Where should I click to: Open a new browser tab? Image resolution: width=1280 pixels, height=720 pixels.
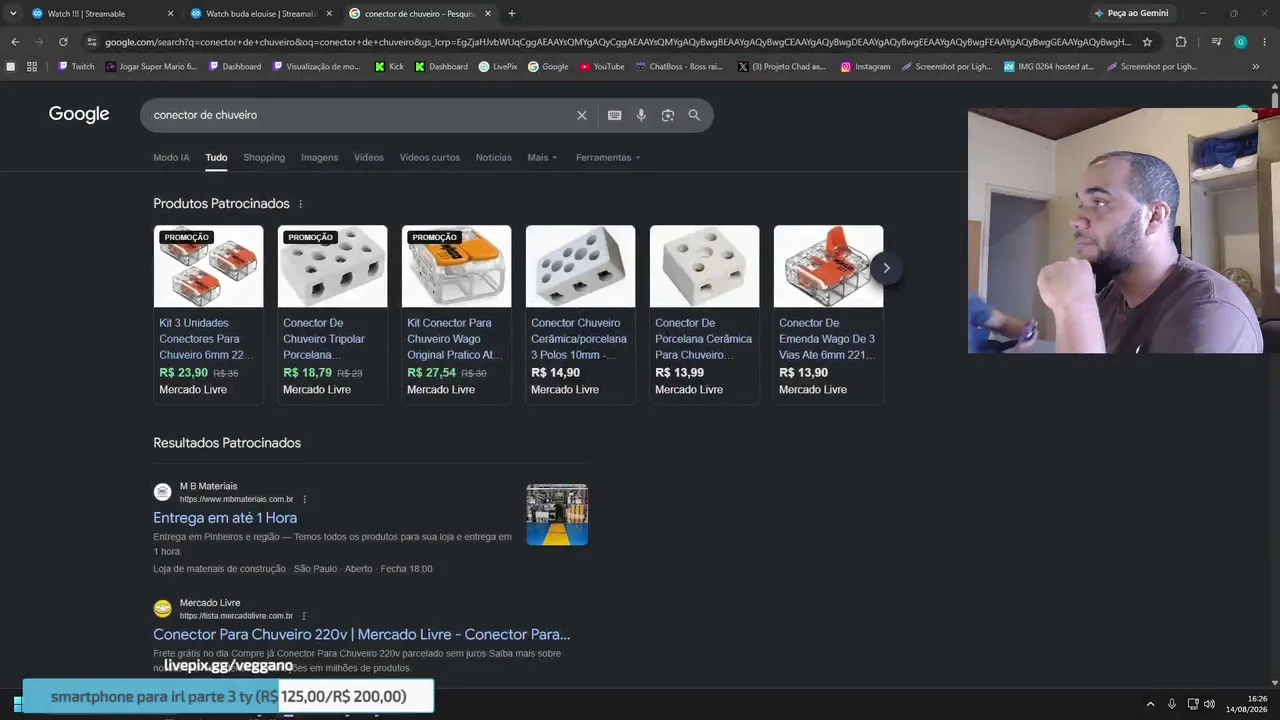[x=512, y=14]
